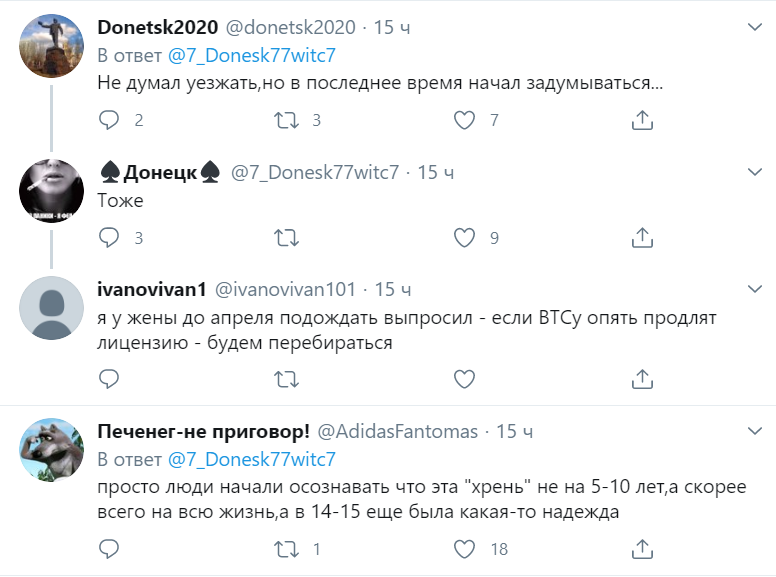Open @7_Donesk77witc7 link in Печенег's reply
Screen dimensions: 776x577
(x=251, y=459)
